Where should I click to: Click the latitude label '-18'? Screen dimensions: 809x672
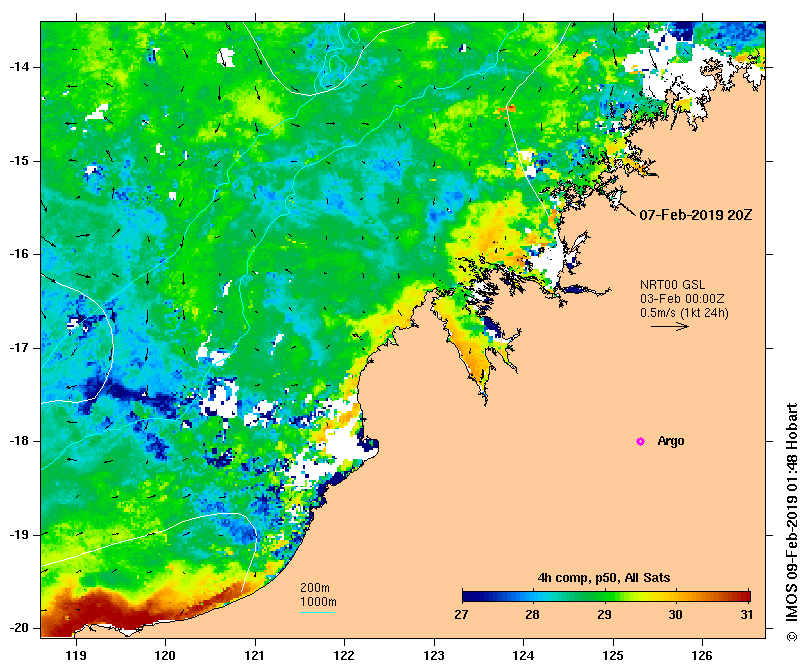click(19, 441)
